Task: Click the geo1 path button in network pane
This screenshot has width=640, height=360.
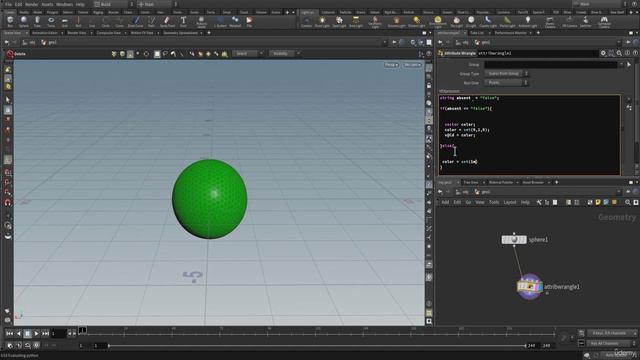Action: click(482, 192)
